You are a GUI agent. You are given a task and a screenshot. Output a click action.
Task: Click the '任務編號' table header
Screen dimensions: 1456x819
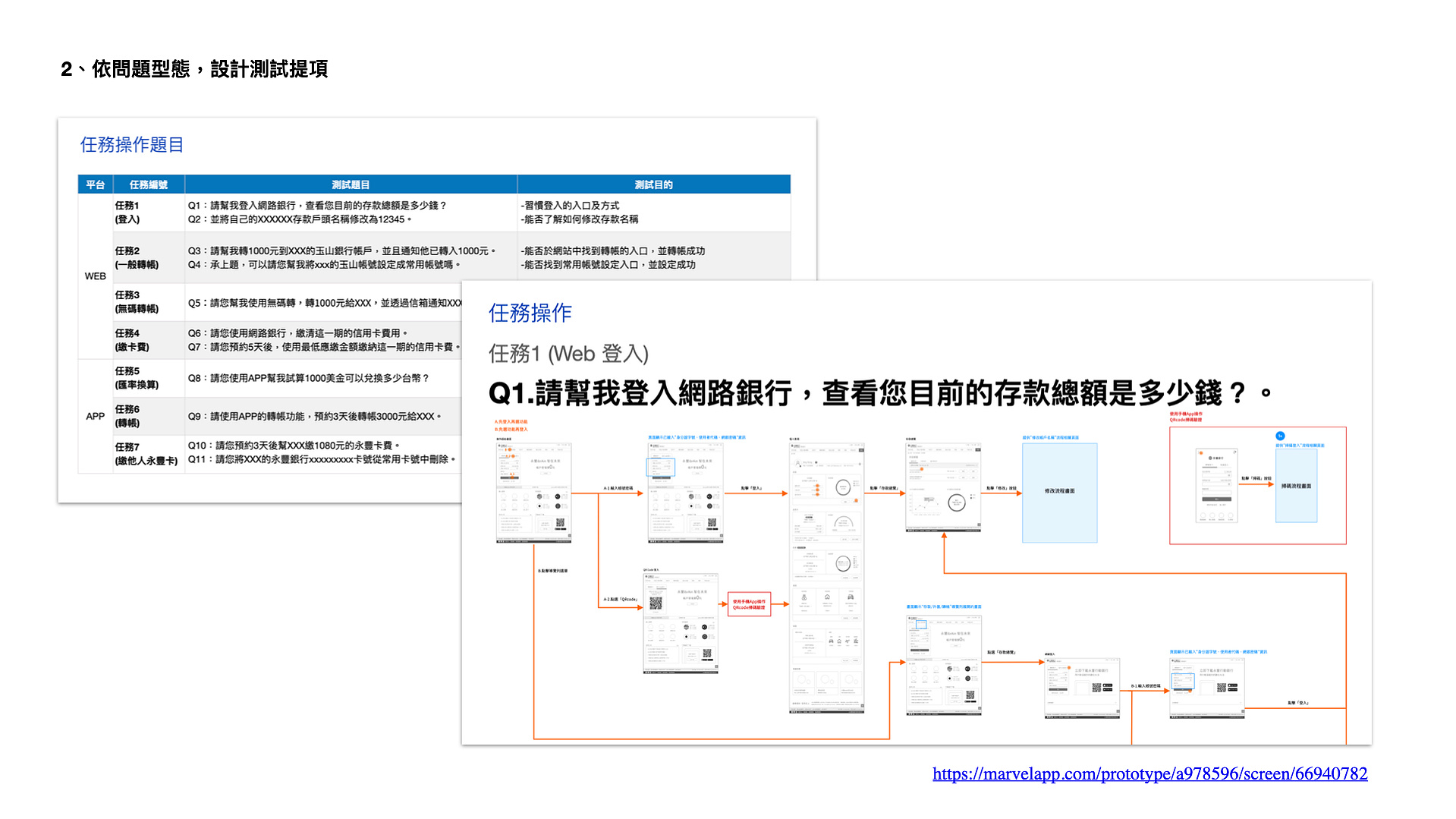[x=149, y=184]
